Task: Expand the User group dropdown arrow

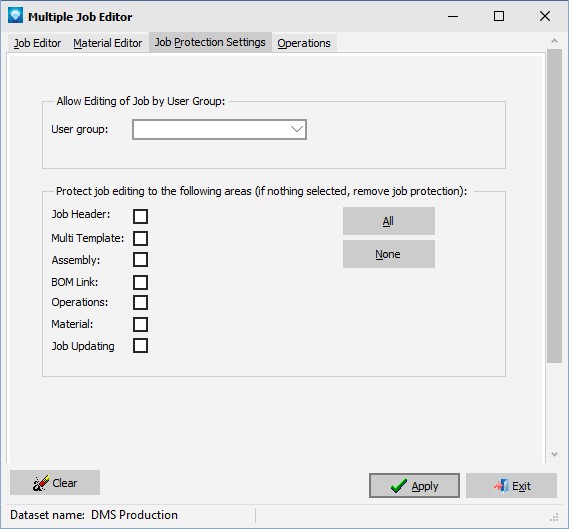Action: point(297,129)
